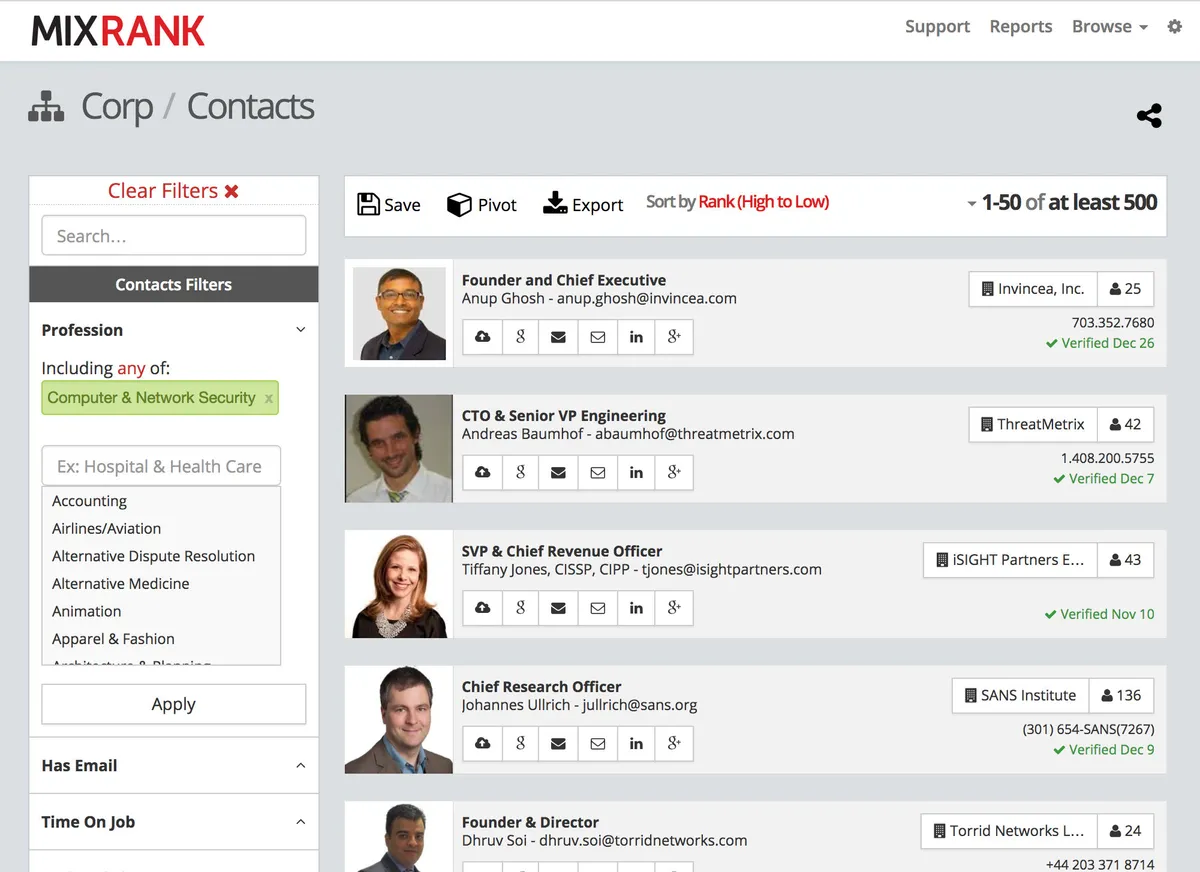
Task: Click Corp in the breadcrumb
Action: (117, 107)
